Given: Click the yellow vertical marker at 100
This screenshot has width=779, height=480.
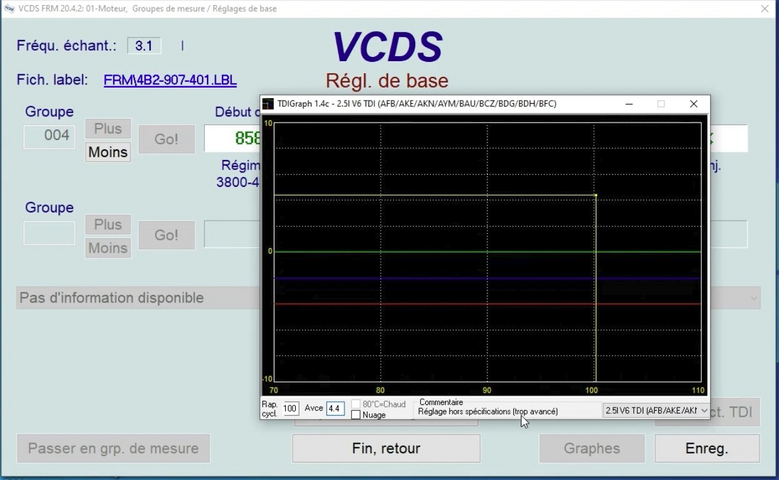Looking at the screenshot, I should click(x=596, y=288).
